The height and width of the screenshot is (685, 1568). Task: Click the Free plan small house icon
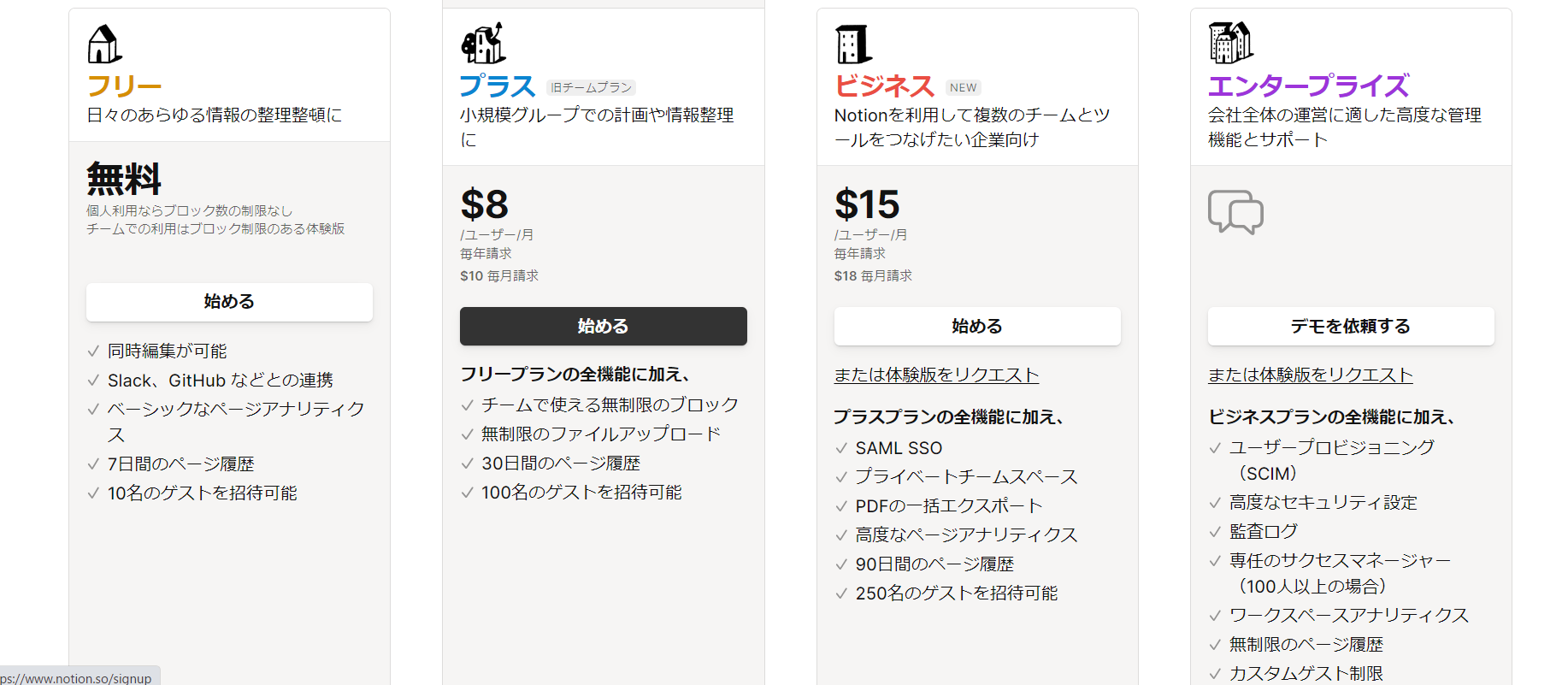pos(104,44)
